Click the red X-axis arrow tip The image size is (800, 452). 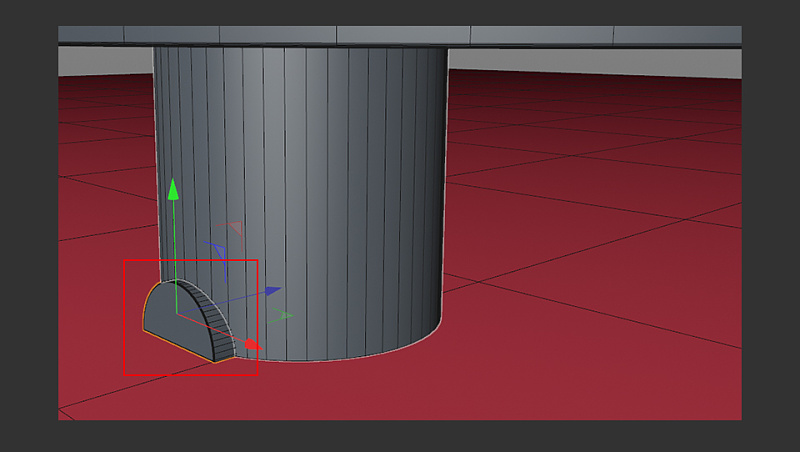[253, 346]
